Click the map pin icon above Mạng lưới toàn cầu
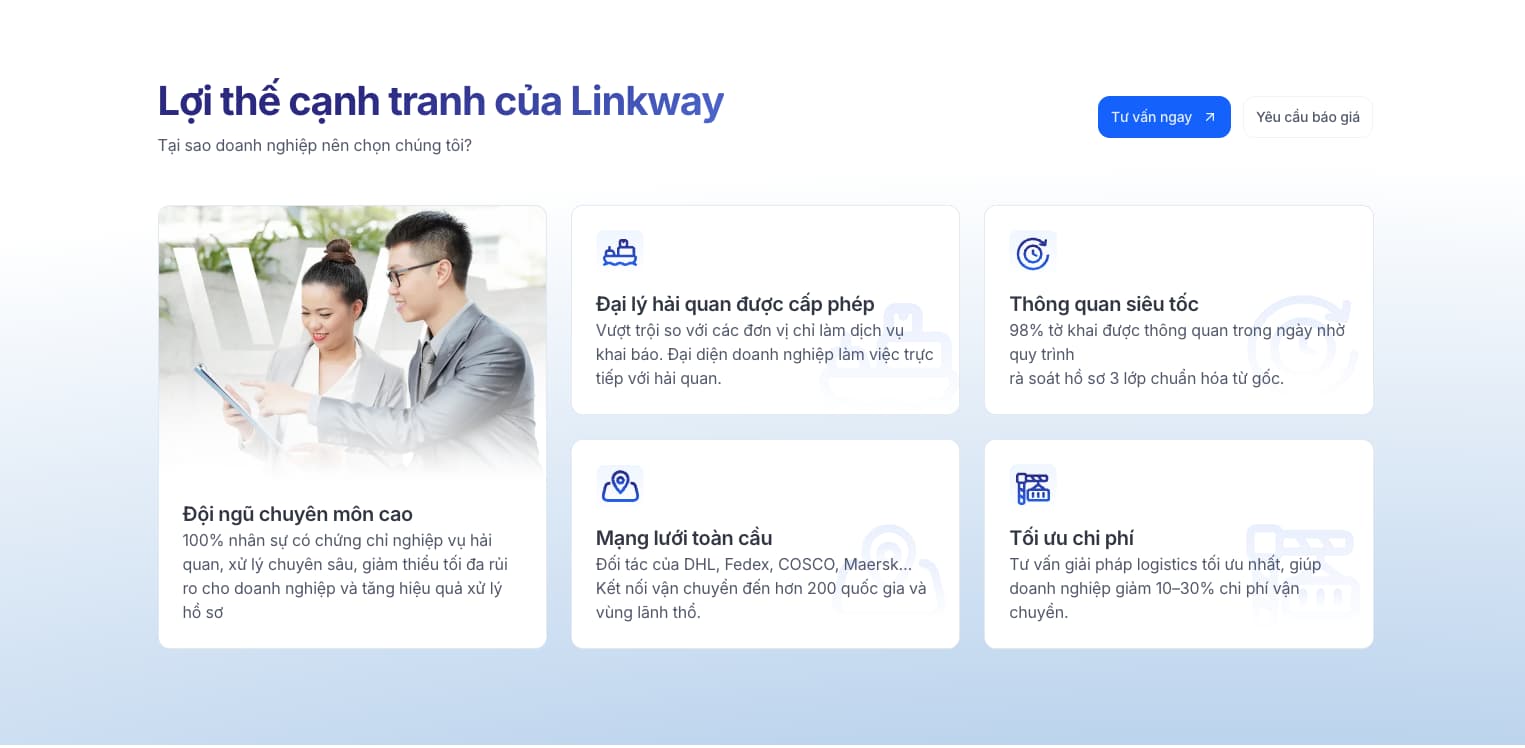The image size is (1525, 748). [x=619, y=486]
